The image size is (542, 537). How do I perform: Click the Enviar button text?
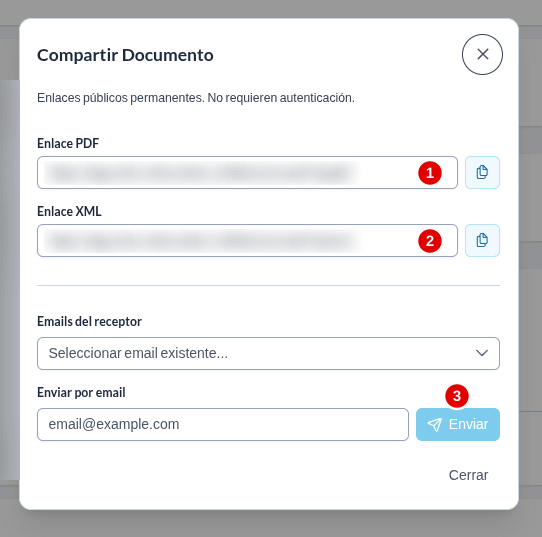pos(468,424)
